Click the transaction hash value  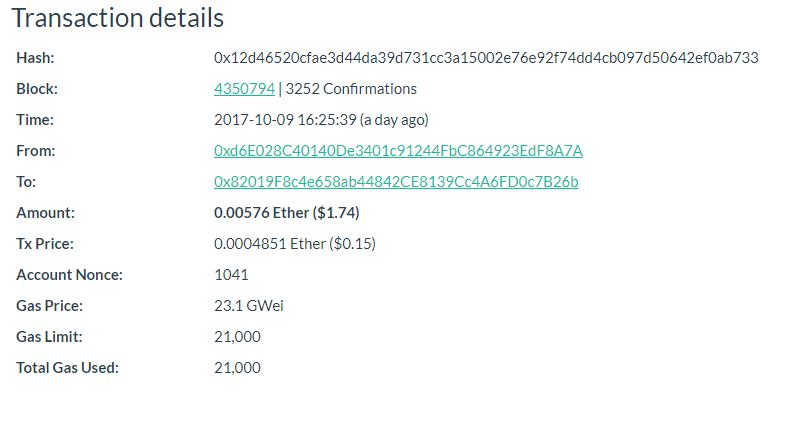coord(486,58)
